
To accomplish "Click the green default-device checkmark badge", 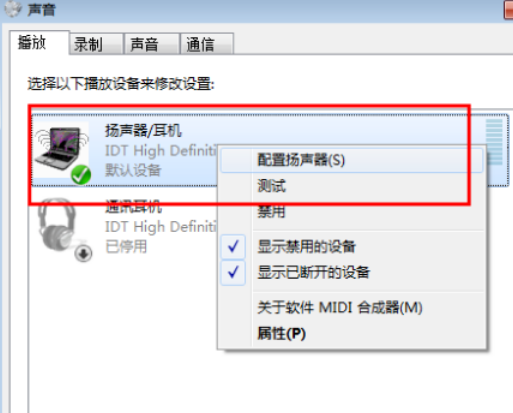I will (x=81, y=174).
